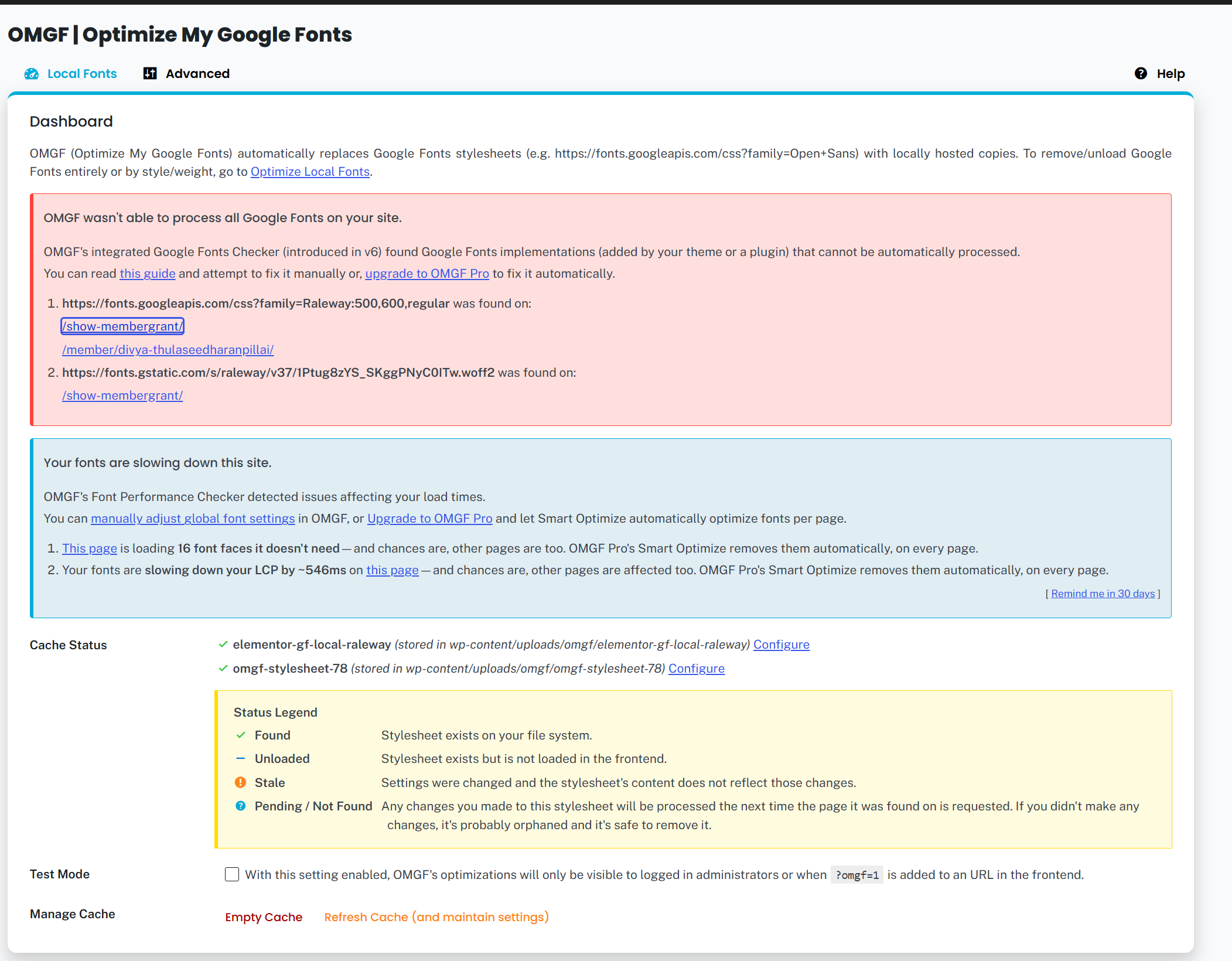The height and width of the screenshot is (961, 1232).
Task: Click the 'Cache Status' label
Action: click(69, 645)
